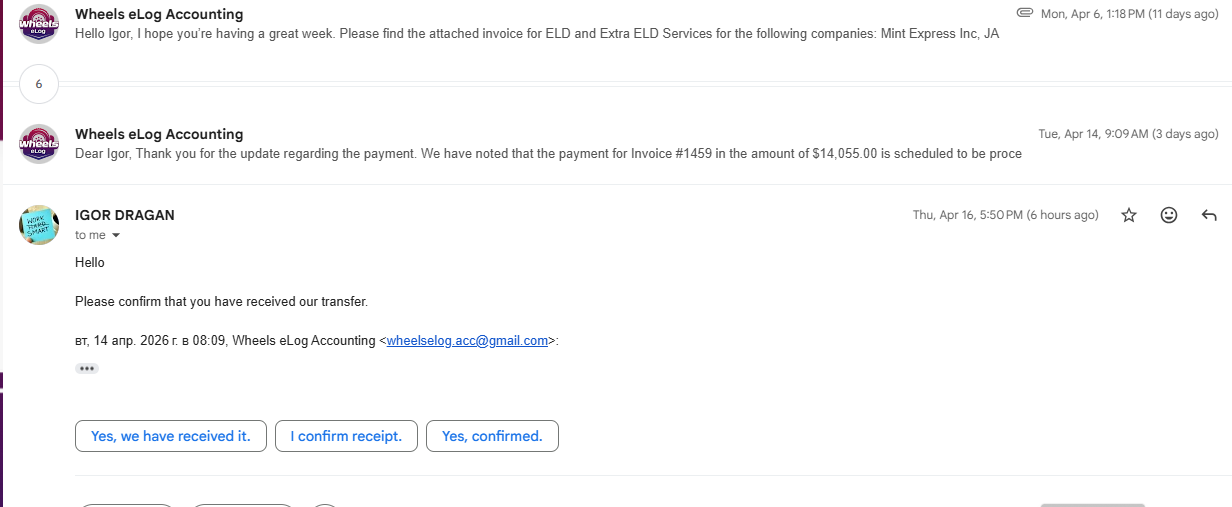Add an emoji reaction to Igor's email
This screenshot has width=1232, height=507.
(1169, 215)
